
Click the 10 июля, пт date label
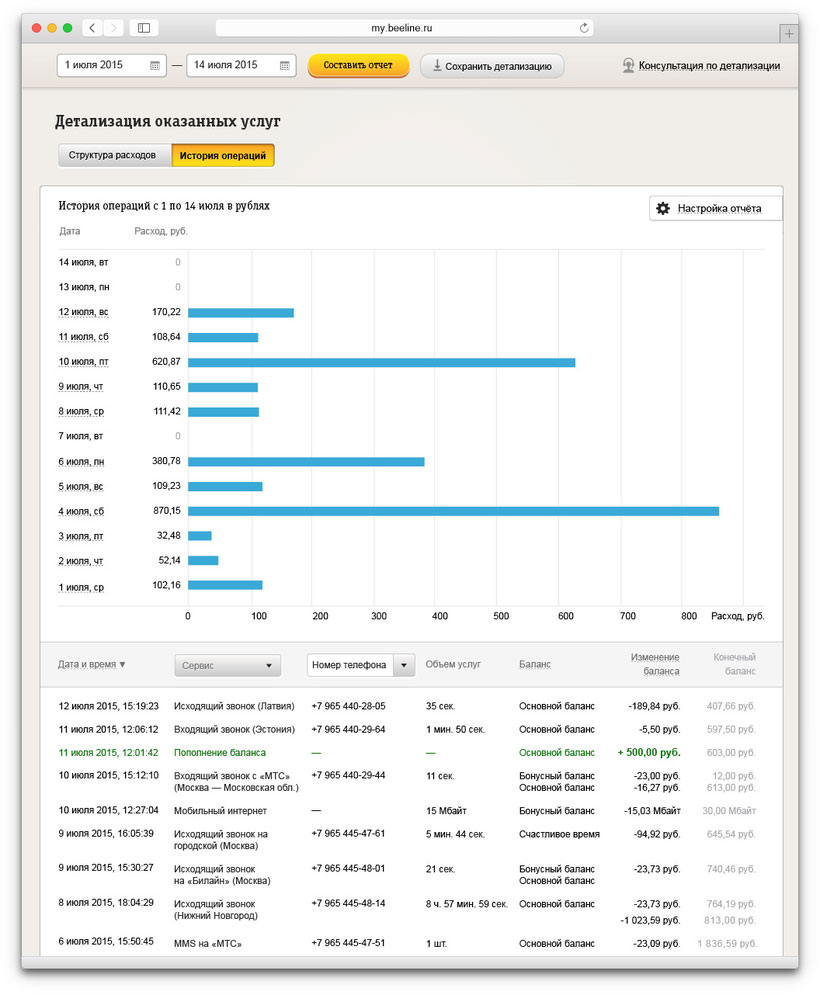click(x=83, y=362)
